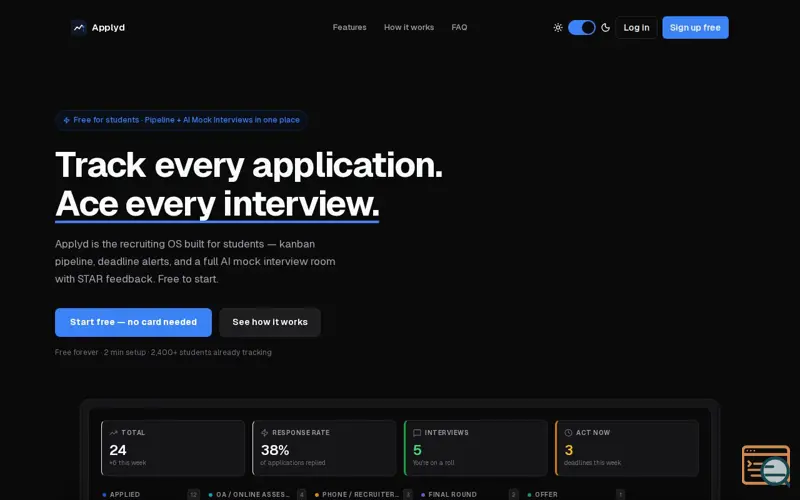Click 'of applications replied' text
The height and width of the screenshot is (500, 800).
(292, 463)
